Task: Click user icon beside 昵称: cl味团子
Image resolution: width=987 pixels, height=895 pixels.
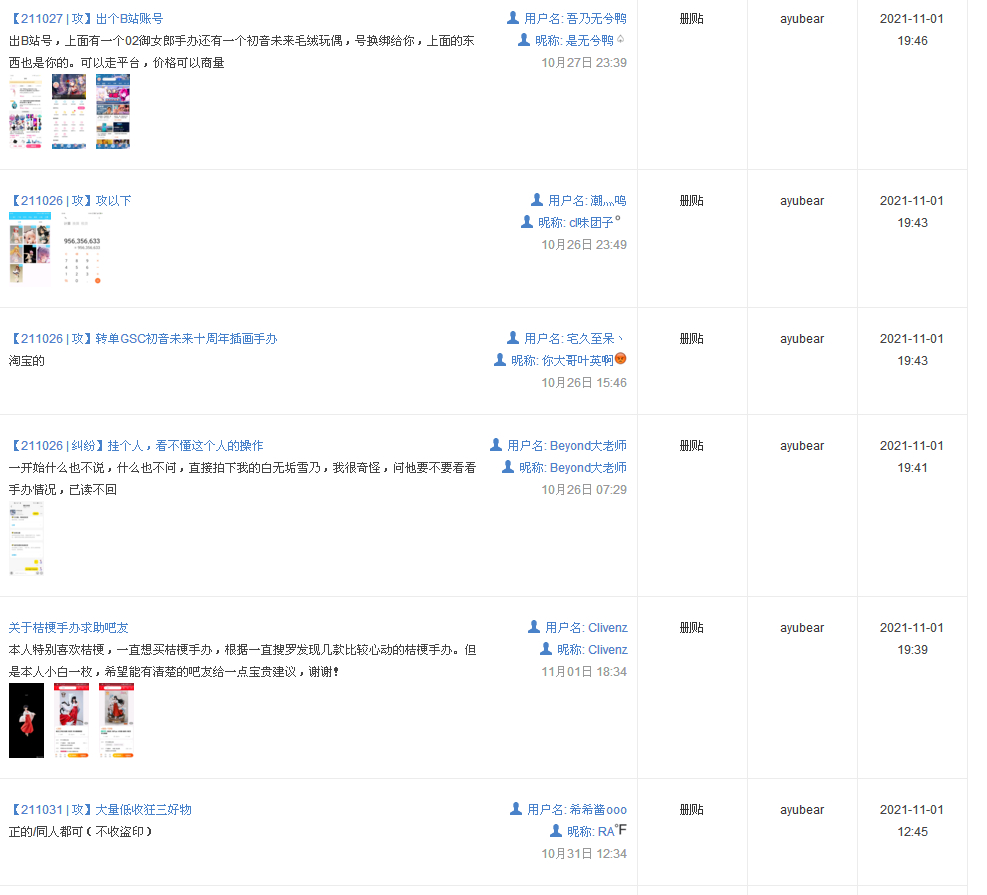Action: tap(527, 222)
